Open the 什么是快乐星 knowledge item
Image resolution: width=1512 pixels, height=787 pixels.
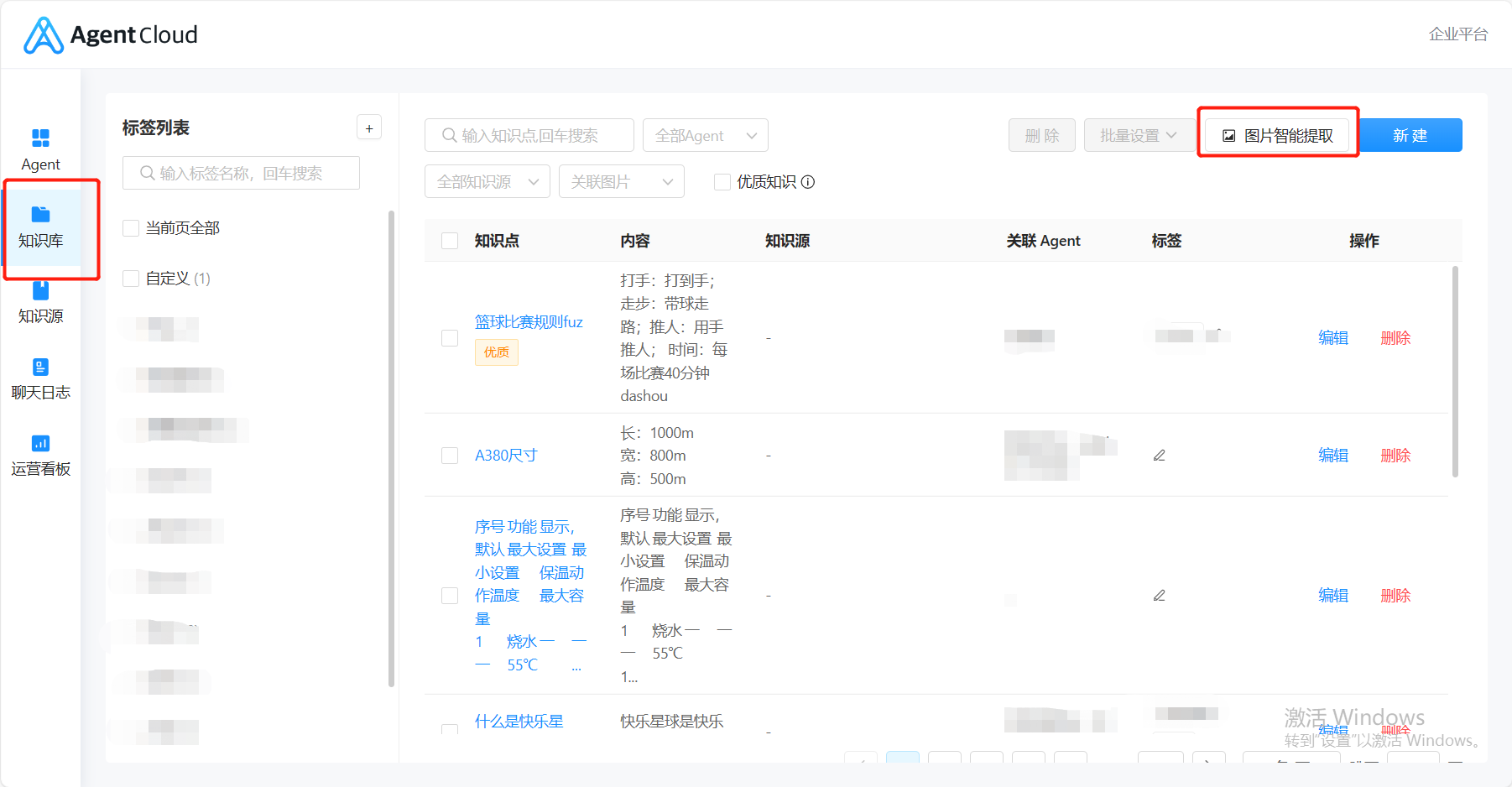[x=519, y=722]
